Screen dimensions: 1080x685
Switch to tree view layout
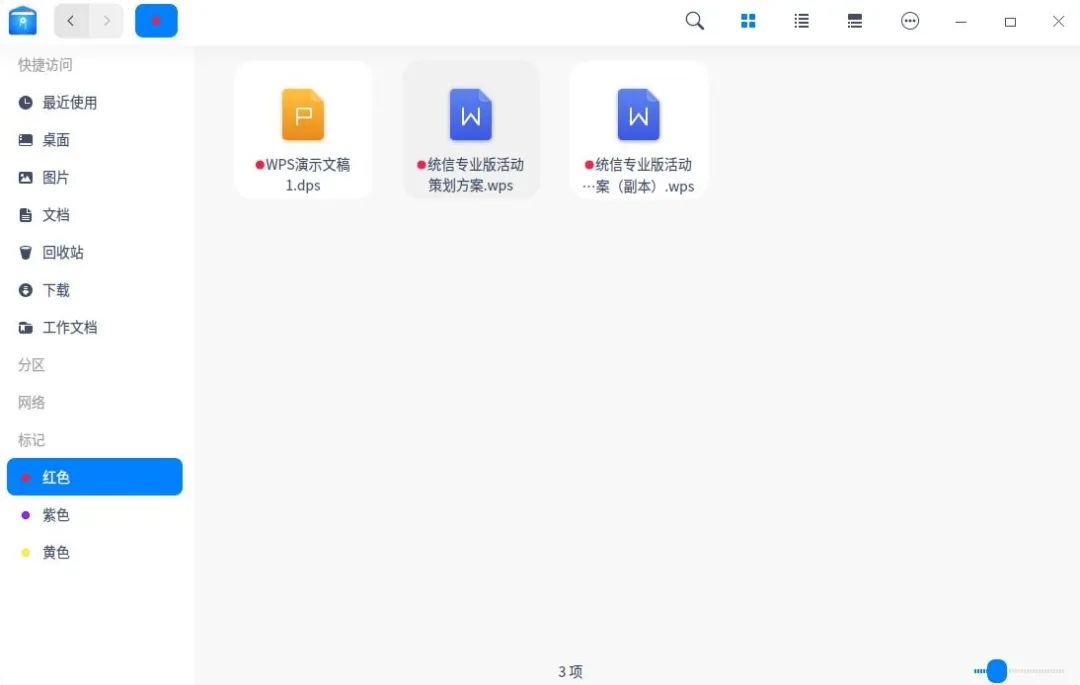click(x=855, y=21)
